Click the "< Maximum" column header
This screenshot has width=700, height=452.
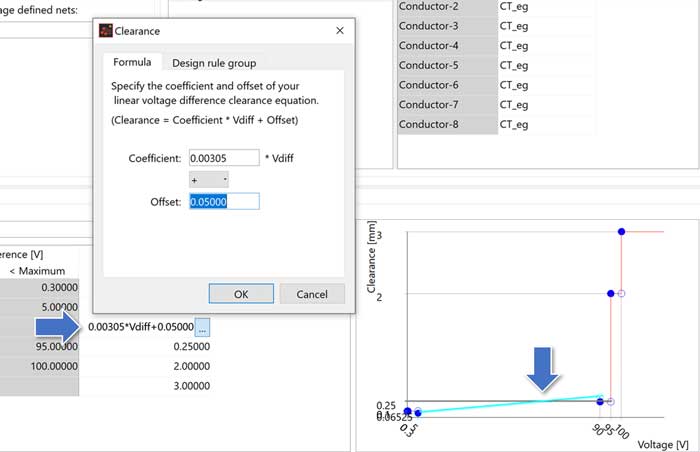[37, 271]
